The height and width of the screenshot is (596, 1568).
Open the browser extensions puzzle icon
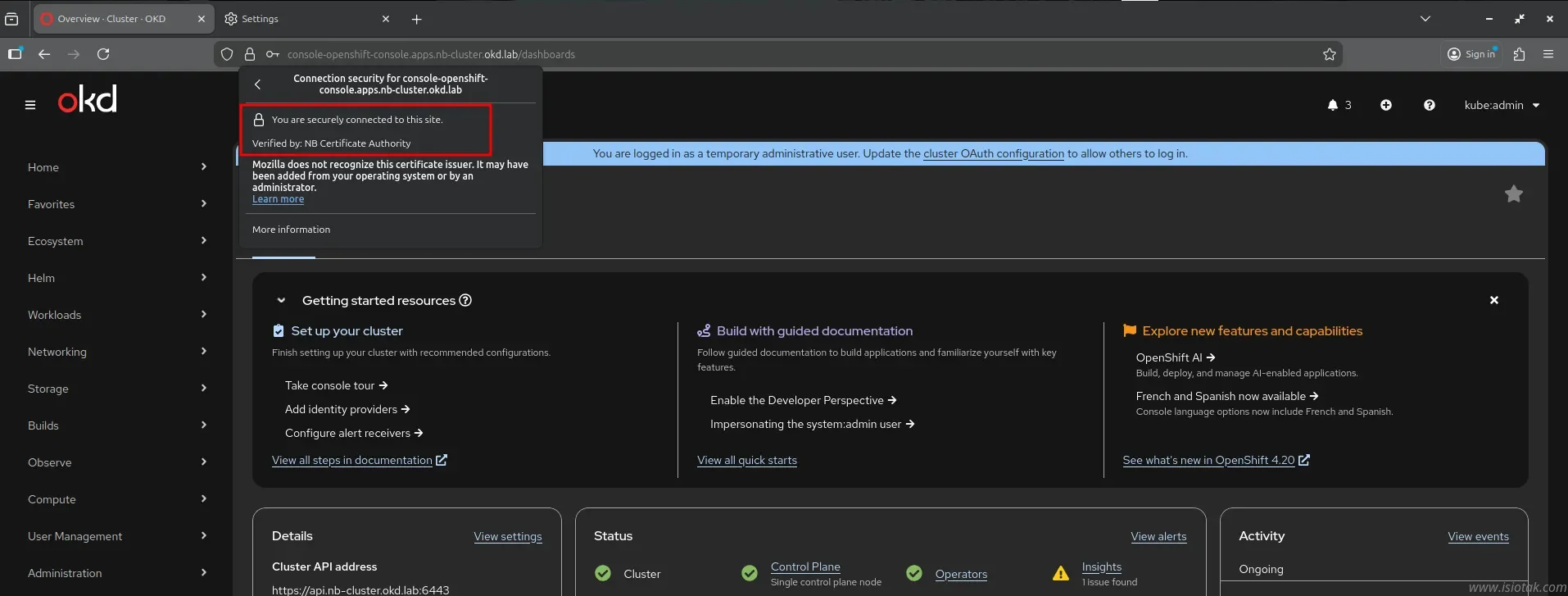(x=1519, y=54)
